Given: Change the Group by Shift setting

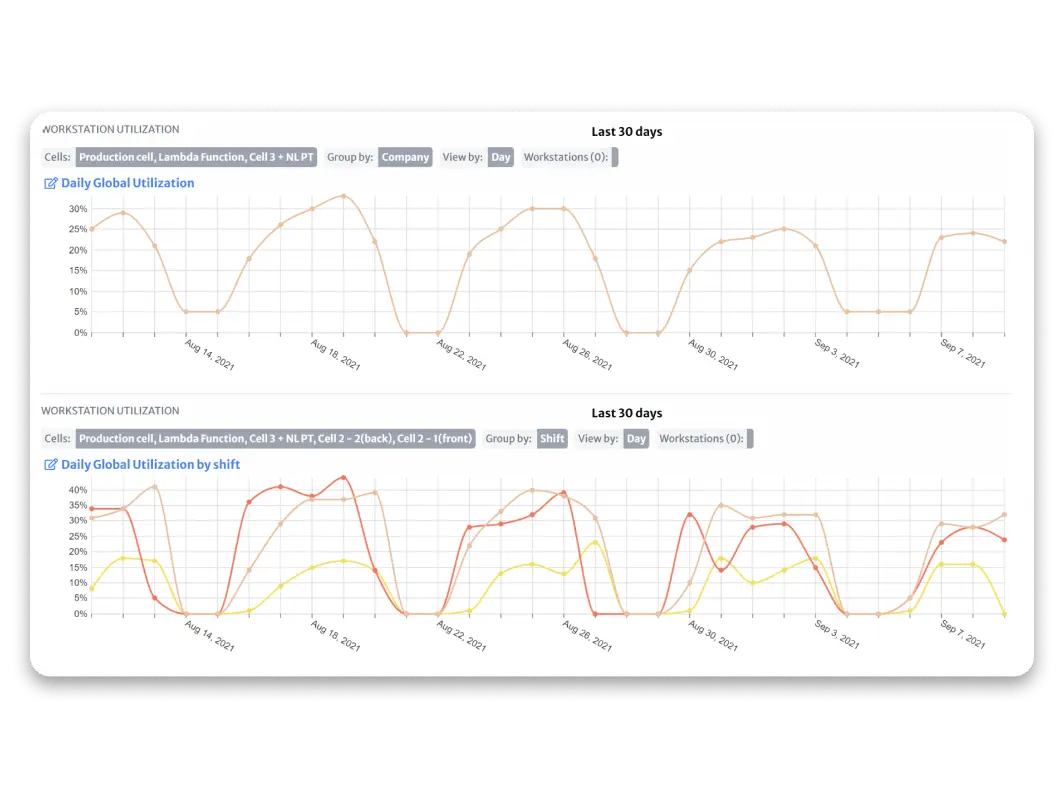Looking at the screenshot, I should coord(552,438).
